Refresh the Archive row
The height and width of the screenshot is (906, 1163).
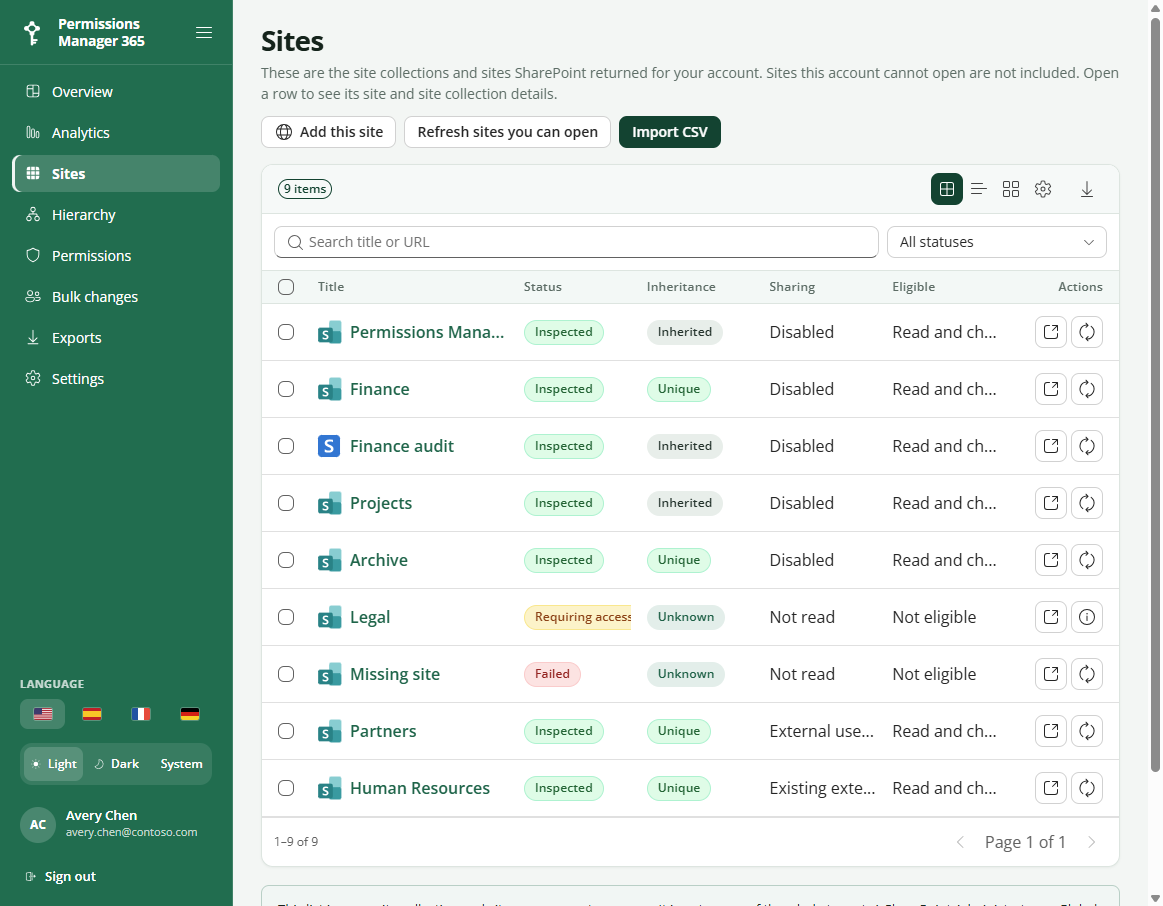(x=1087, y=561)
